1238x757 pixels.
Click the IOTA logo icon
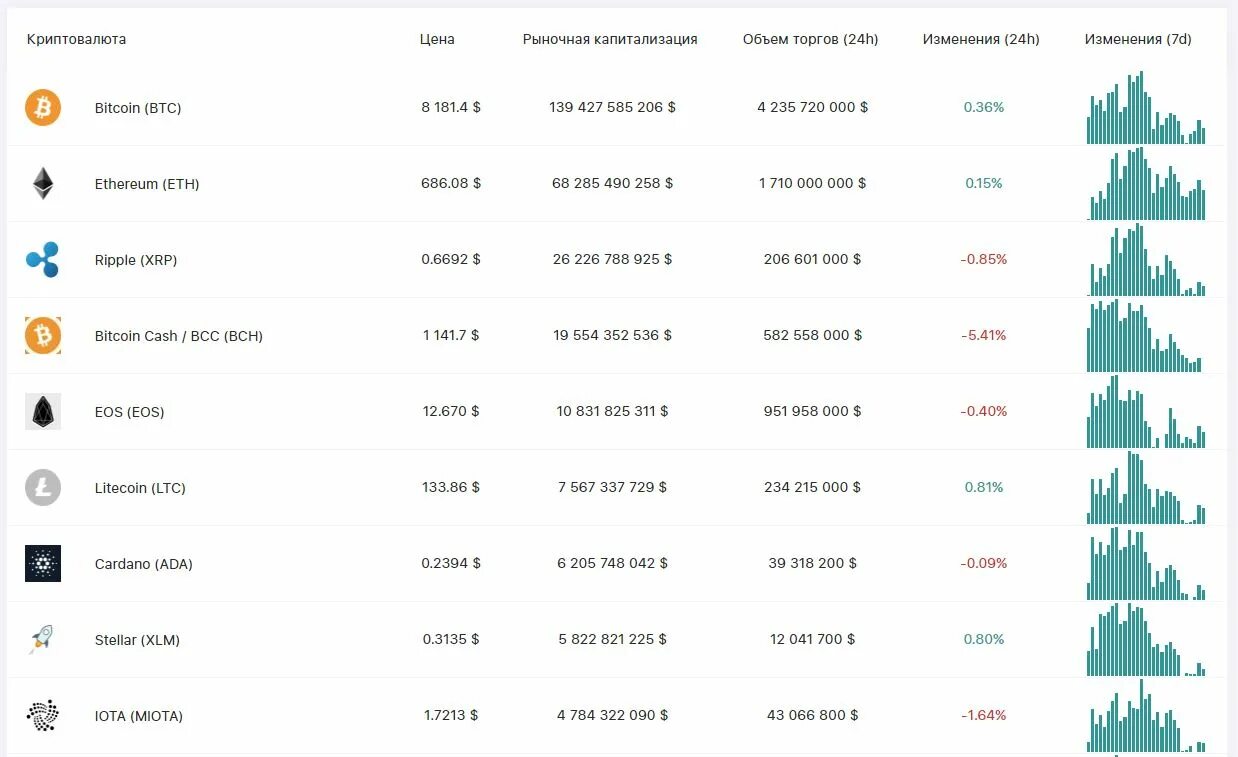point(43,716)
